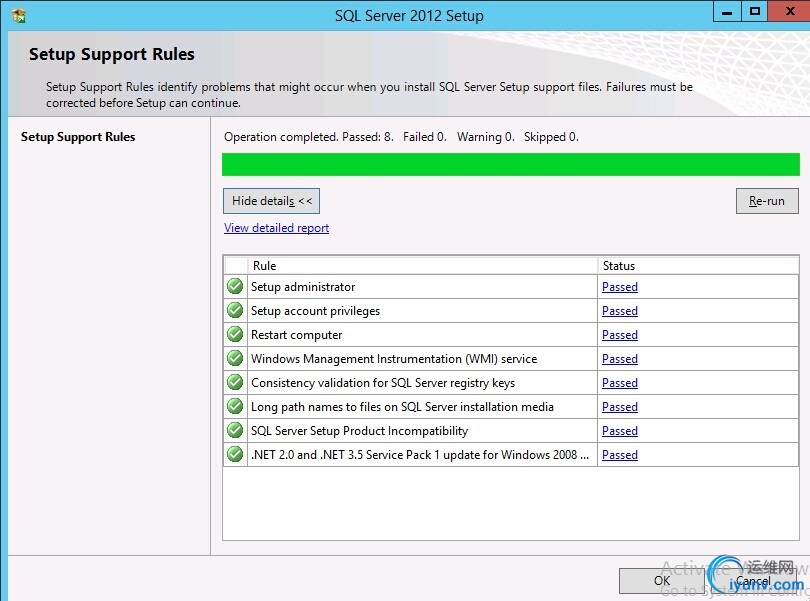Image resolution: width=810 pixels, height=601 pixels.
Task: Collapse the rules list with Hide details
Action: tap(271, 201)
